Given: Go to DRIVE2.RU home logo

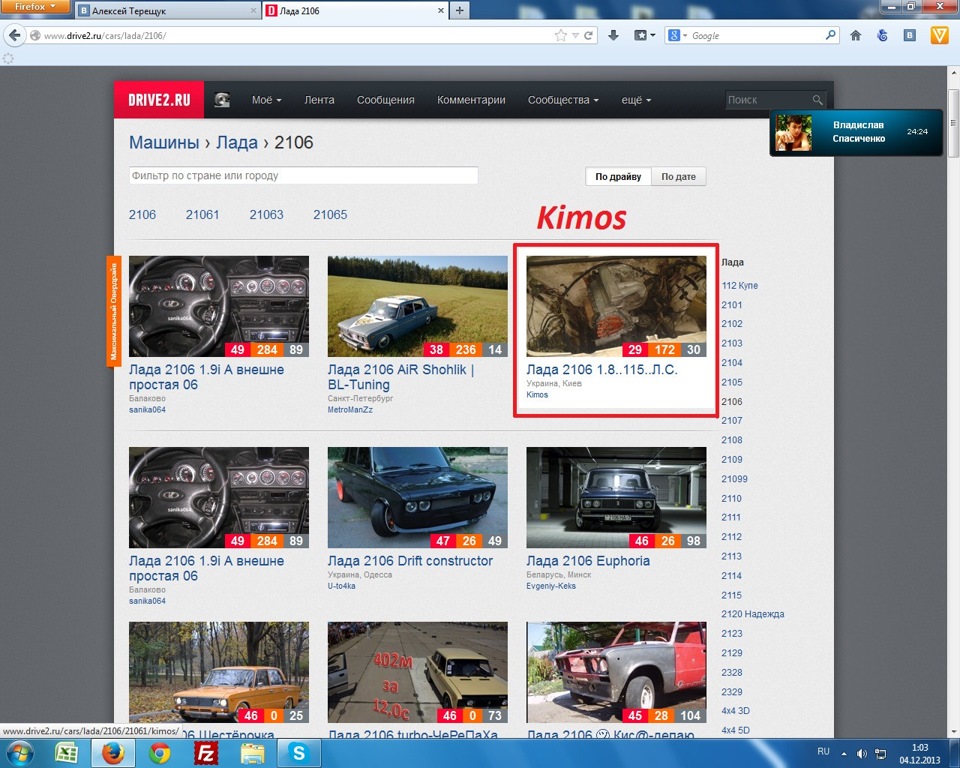Looking at the screenshot, I should [159, 100].
